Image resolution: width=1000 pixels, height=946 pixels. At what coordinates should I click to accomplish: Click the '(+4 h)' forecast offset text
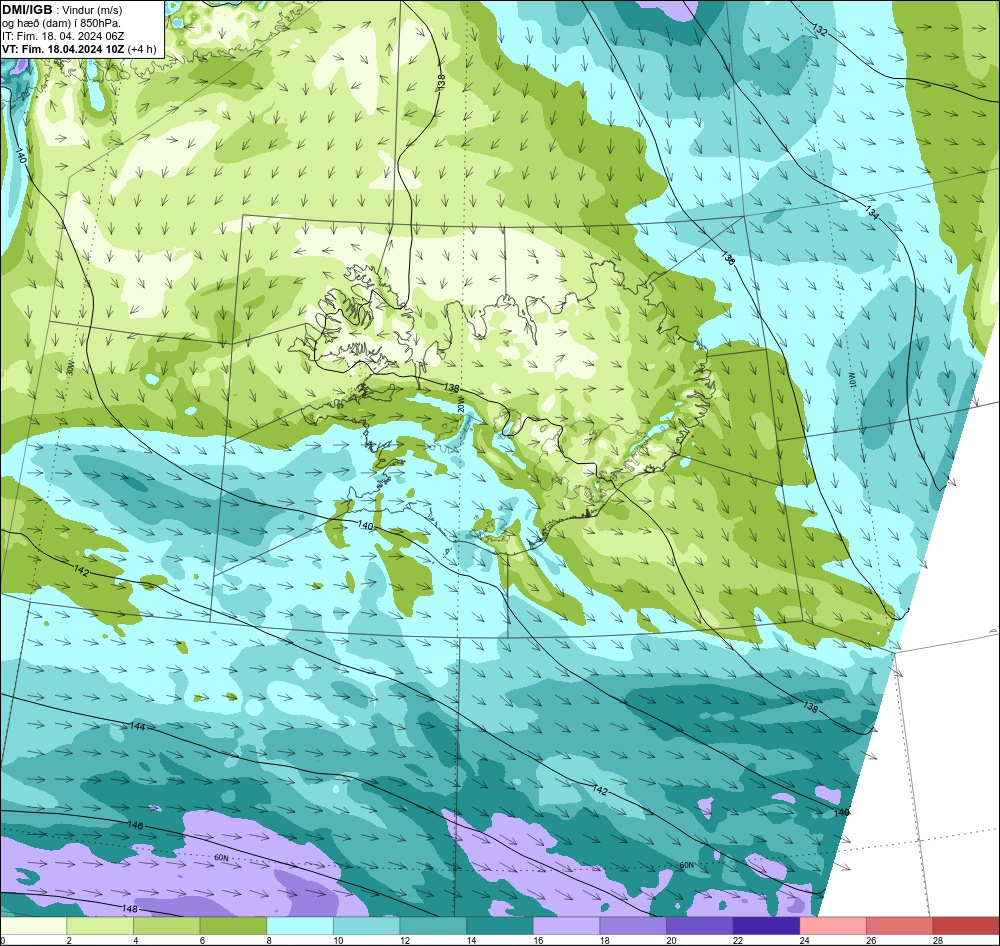point(142,49)
